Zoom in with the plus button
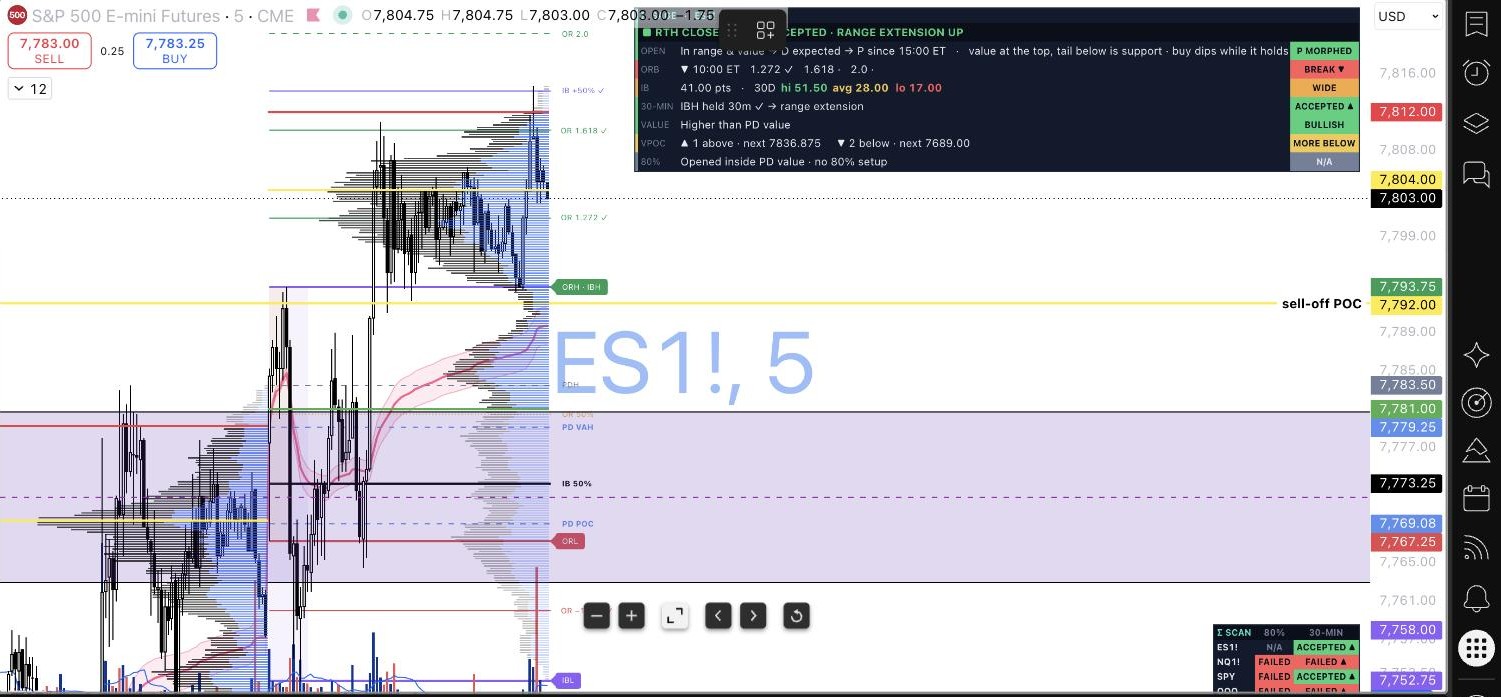 [631, 616]
